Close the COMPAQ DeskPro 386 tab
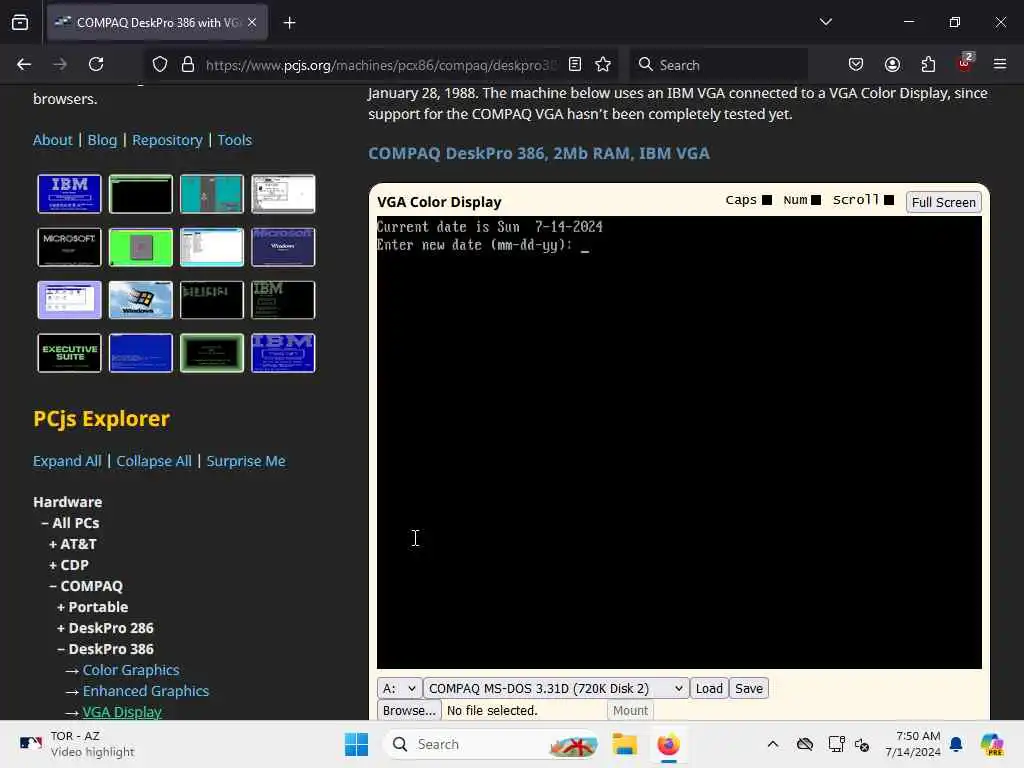 tap(252, 22)
